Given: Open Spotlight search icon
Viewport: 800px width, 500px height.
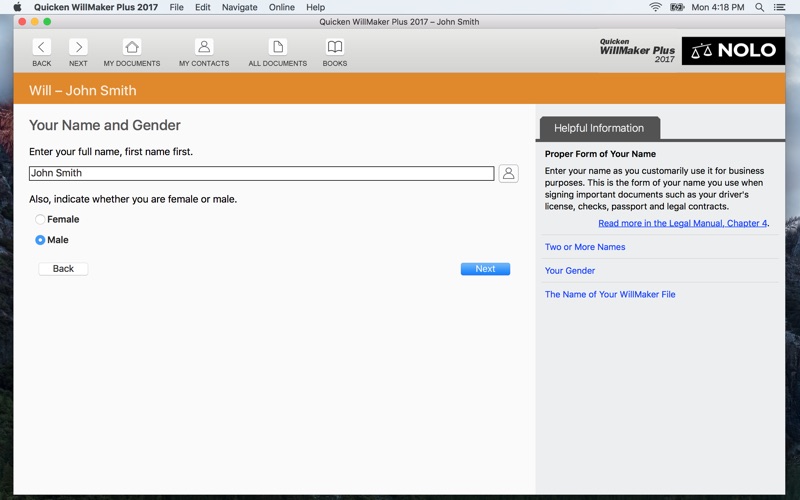Looking at the screenshot, I should point(759,7).
